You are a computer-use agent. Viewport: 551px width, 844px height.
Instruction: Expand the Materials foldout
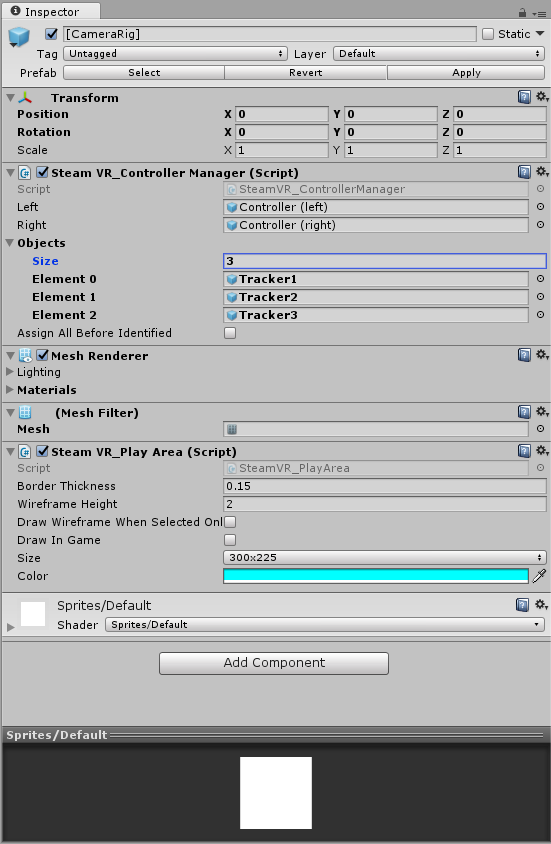point(10,389)
